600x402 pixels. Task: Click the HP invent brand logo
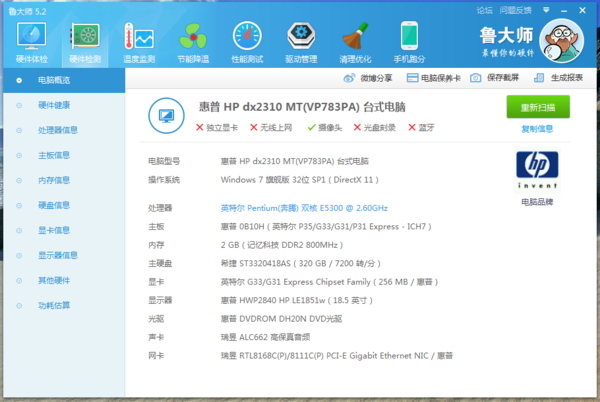537,170
